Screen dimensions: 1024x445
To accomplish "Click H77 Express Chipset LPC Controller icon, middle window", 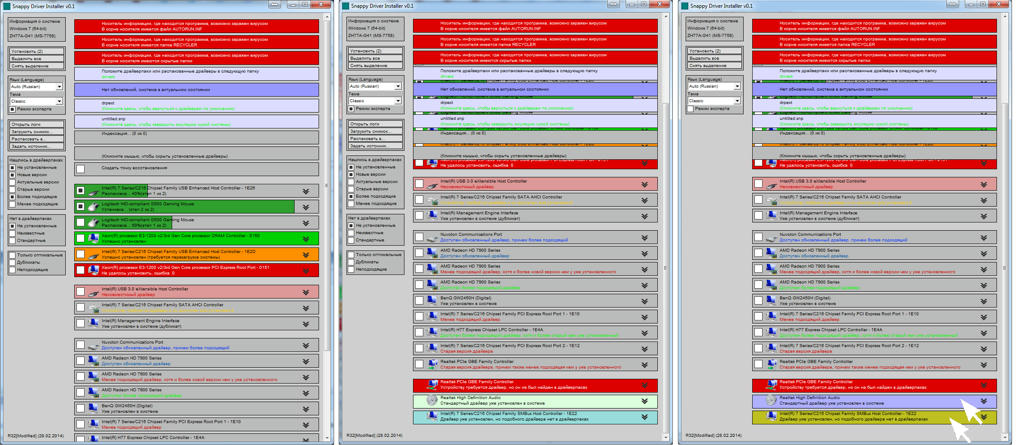I will [433, 333].
